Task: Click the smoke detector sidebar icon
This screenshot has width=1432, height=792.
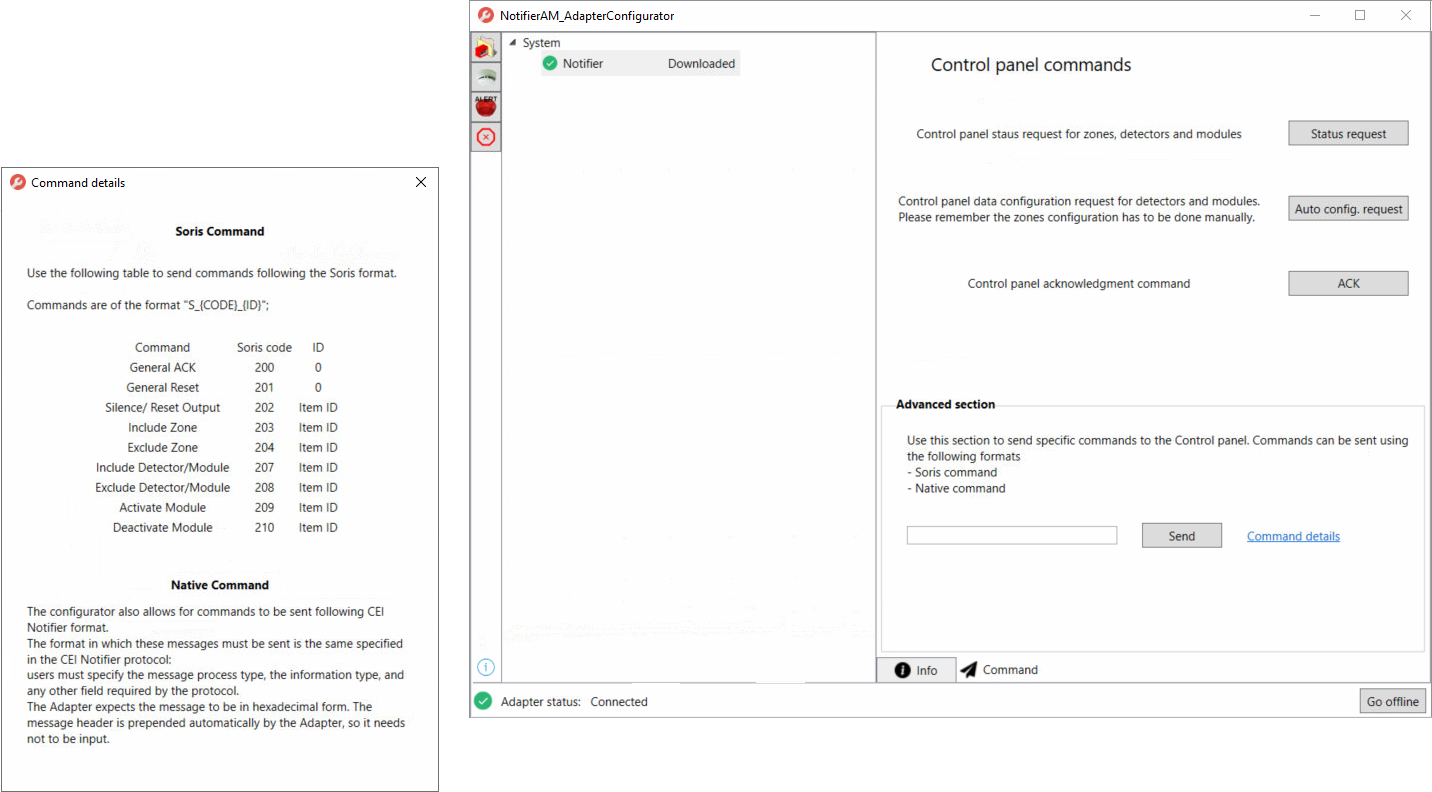Action: [x=486, y=76]
